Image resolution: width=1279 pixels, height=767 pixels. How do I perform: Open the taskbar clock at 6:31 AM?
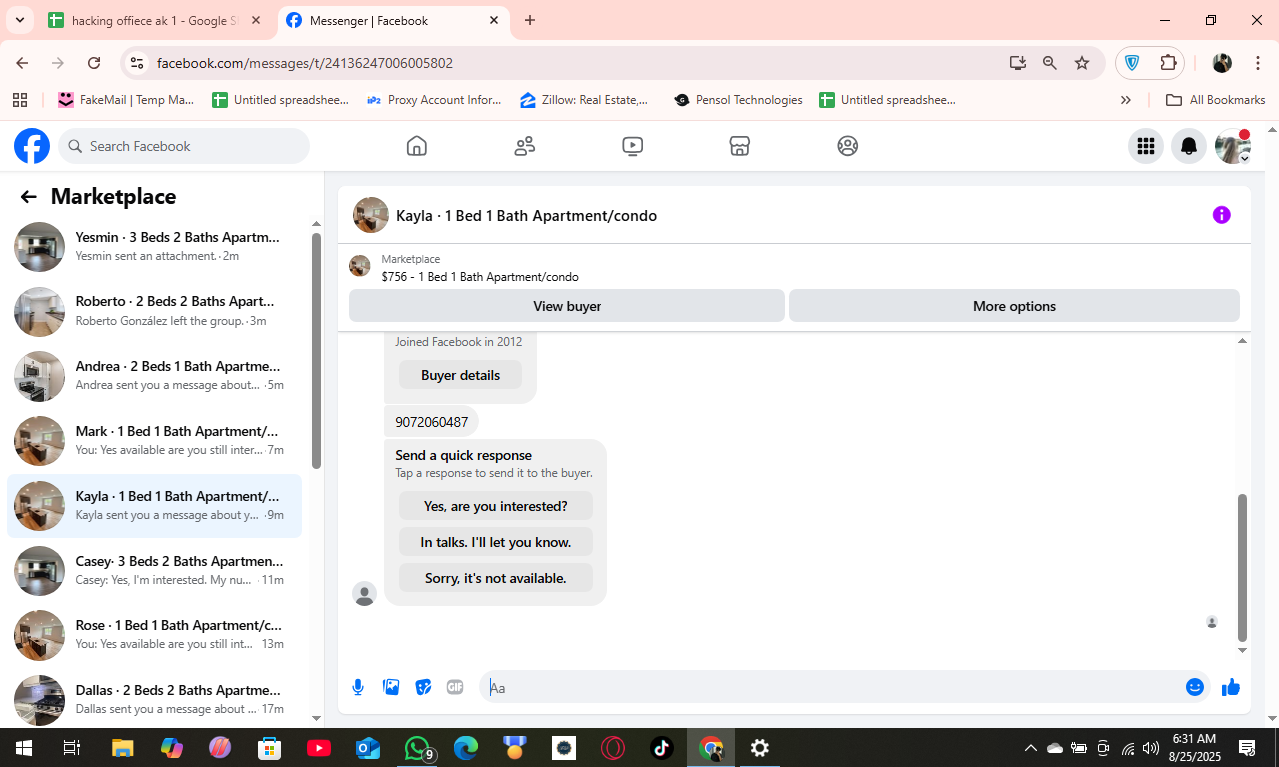pos(1193,748)
